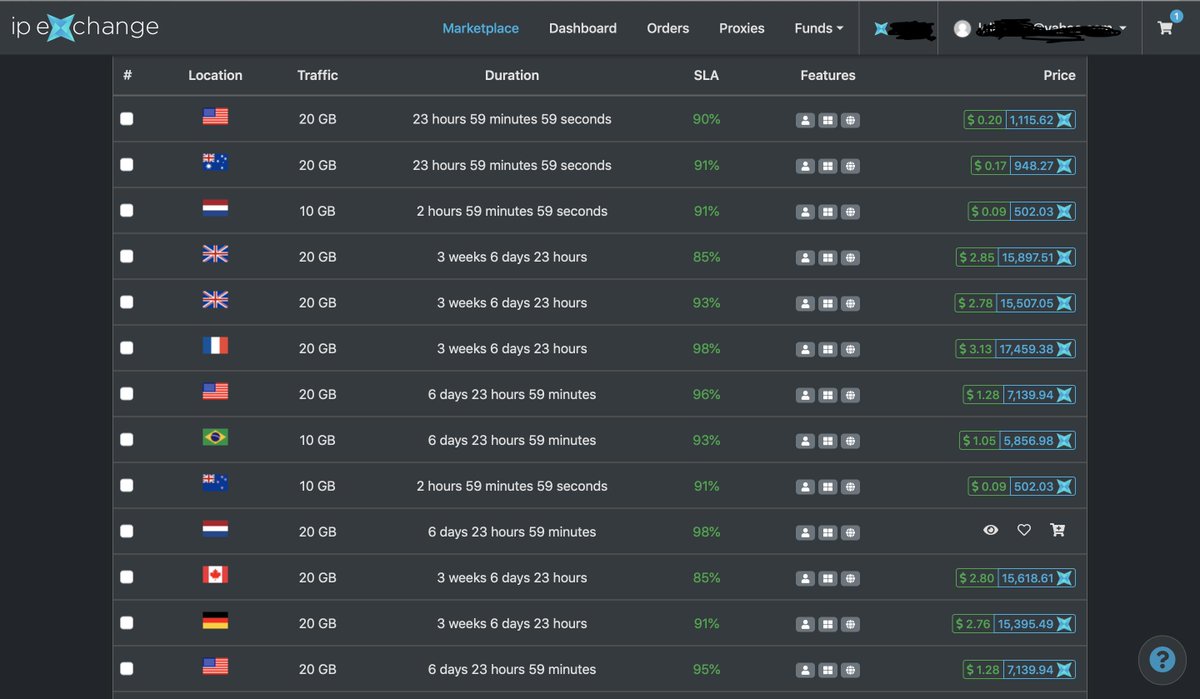
Task: Click the 98% SLA value in France row
Action: [x=706, y=349]
